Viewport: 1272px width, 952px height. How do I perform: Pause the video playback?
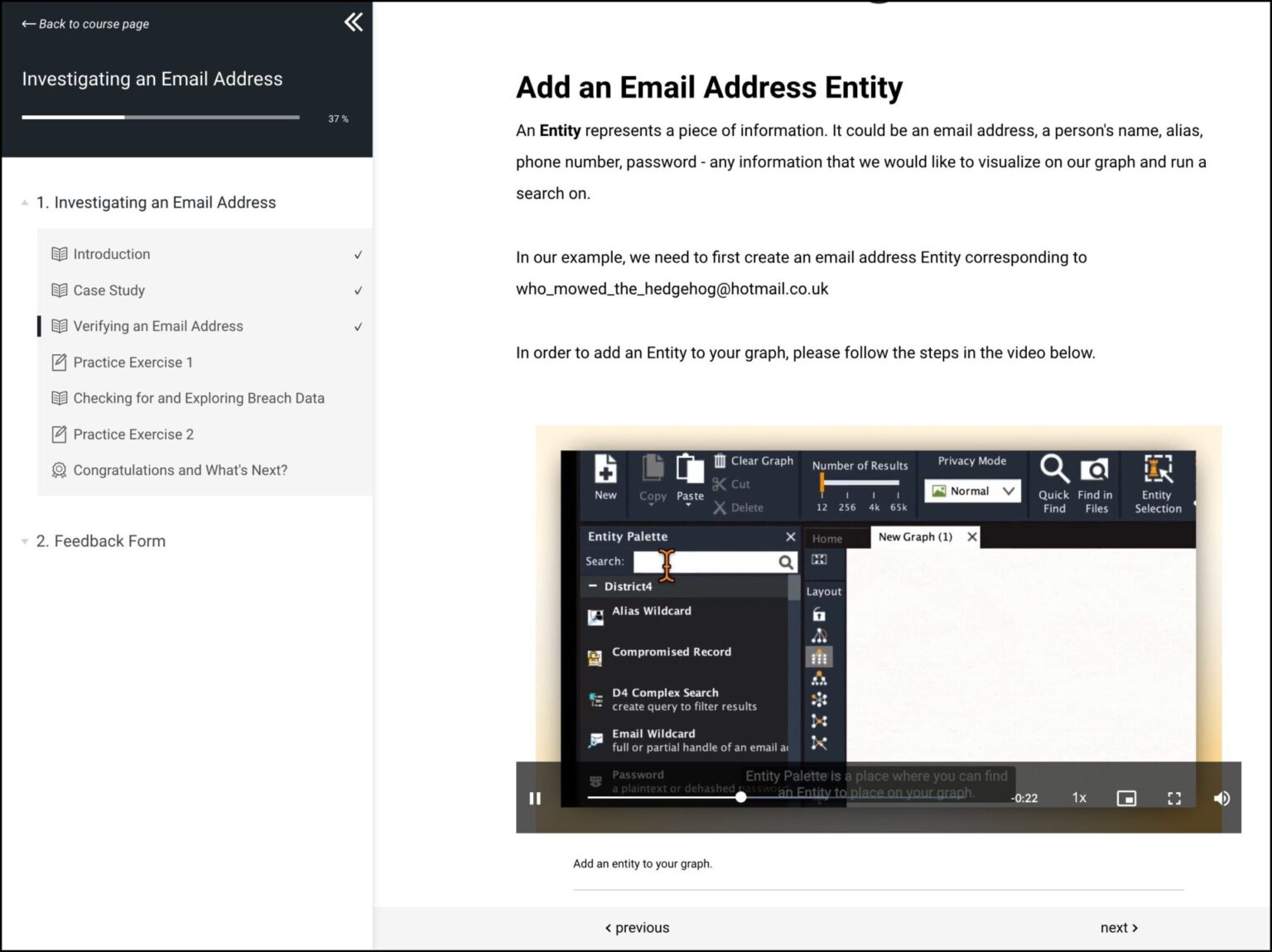click(x=535, y=798)
